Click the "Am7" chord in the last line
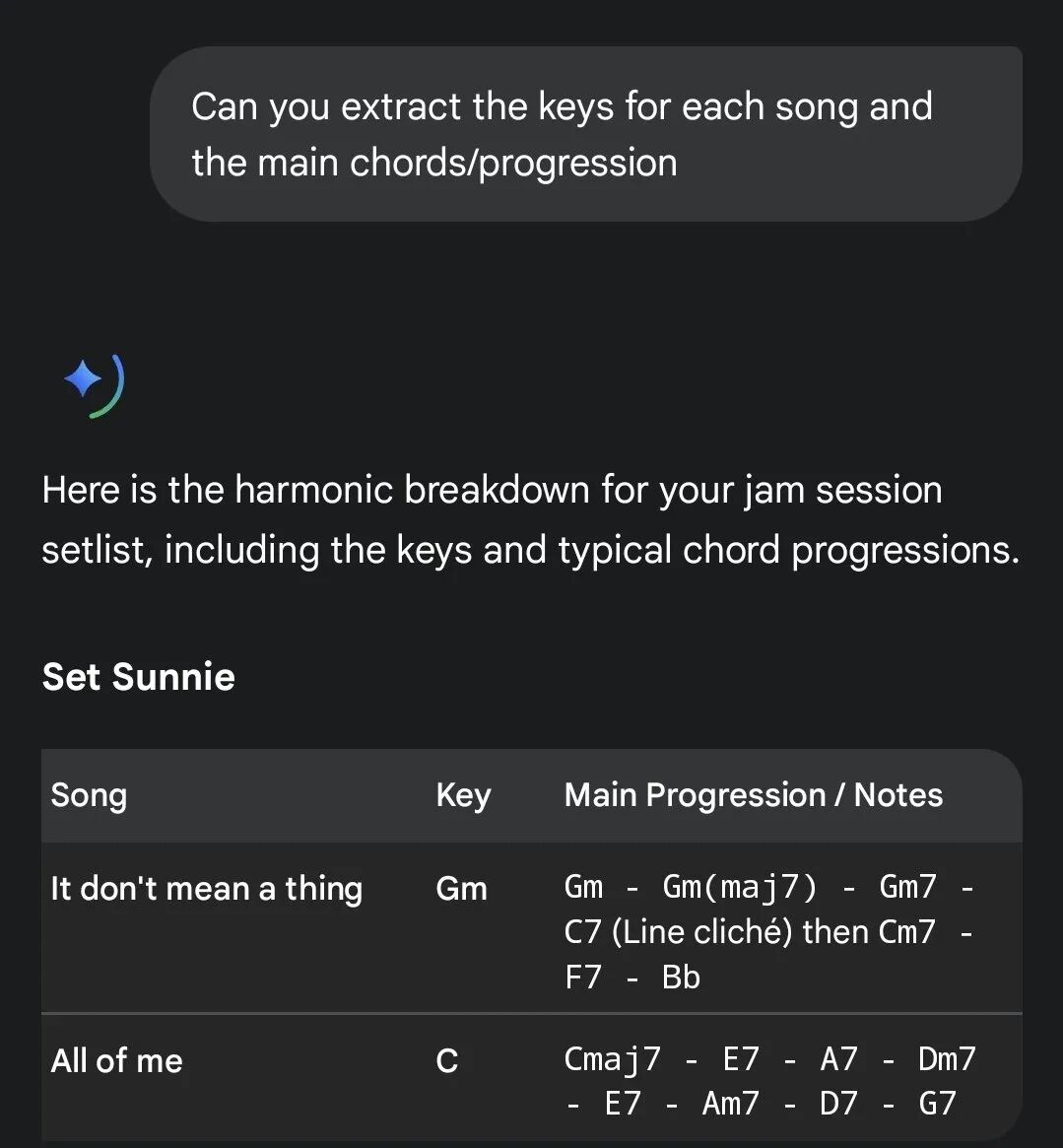 point(730,1104)
